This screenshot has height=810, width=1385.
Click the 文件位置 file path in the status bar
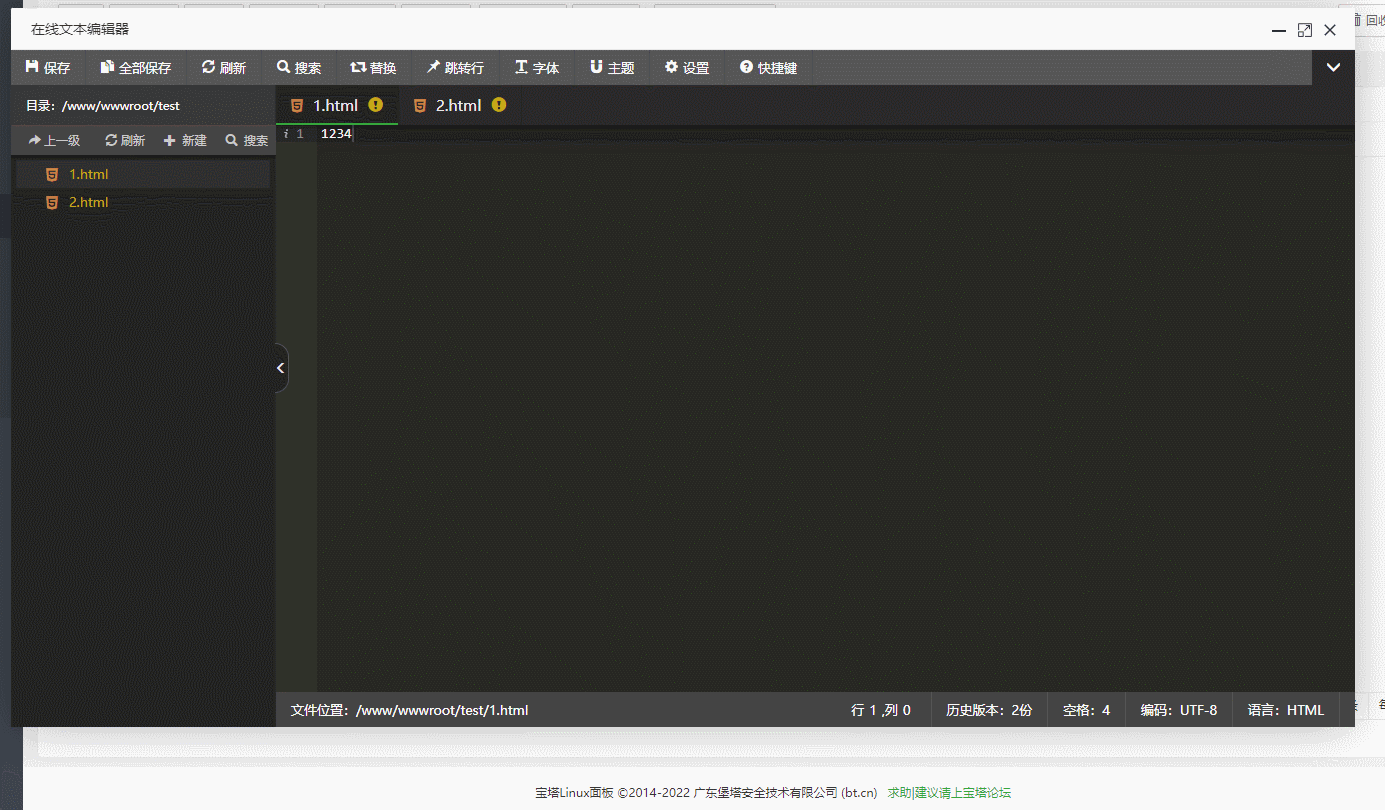(x=409, y=710)
